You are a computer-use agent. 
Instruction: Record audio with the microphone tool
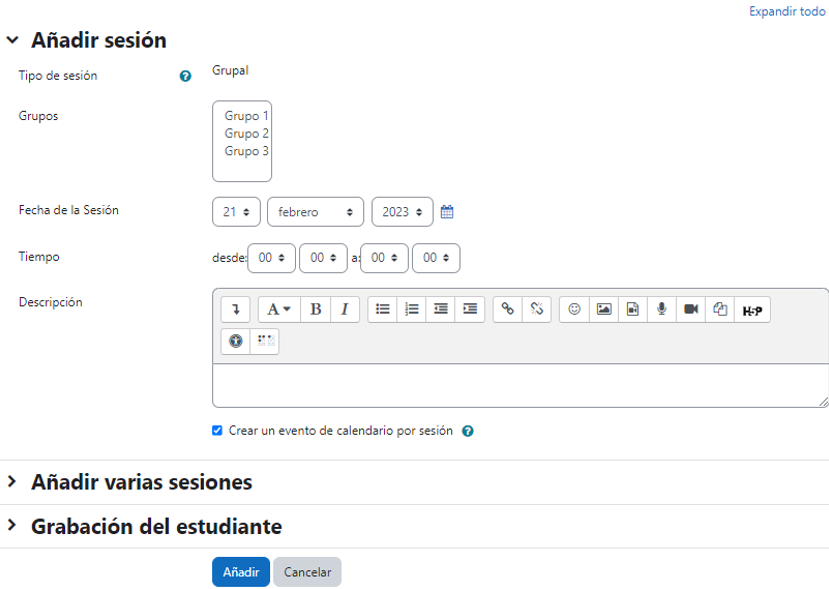point(661,309)
